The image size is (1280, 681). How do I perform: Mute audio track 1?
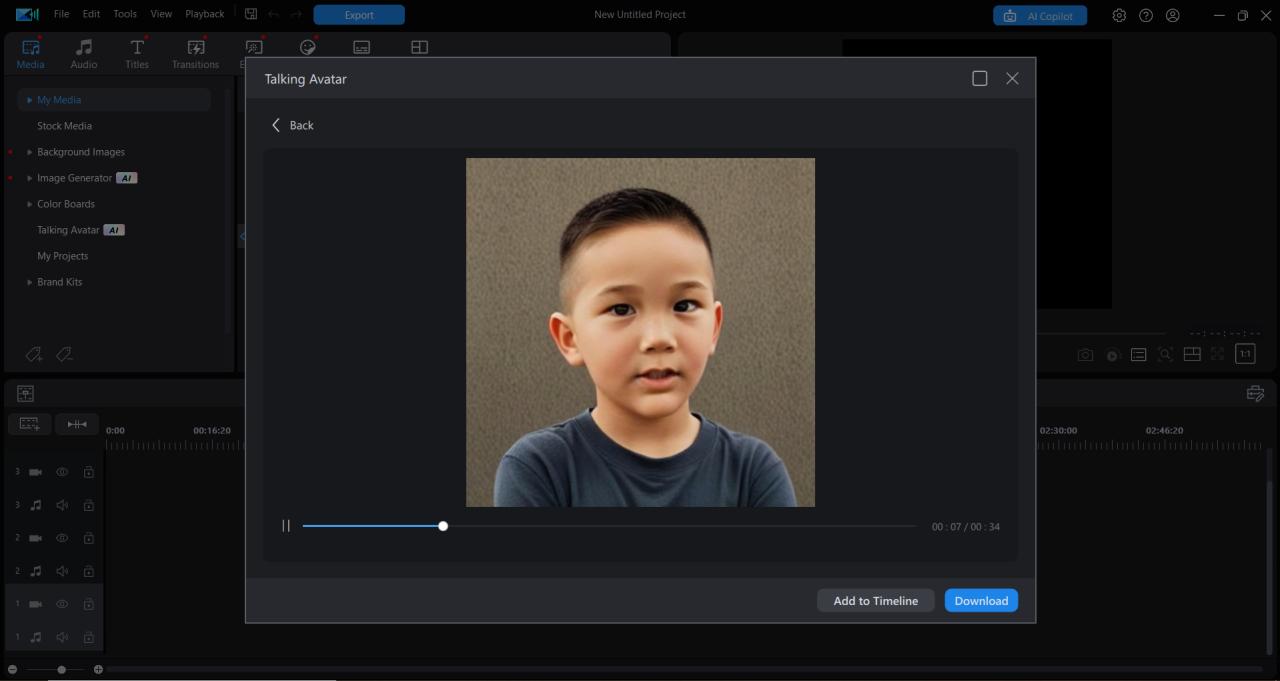62,637
